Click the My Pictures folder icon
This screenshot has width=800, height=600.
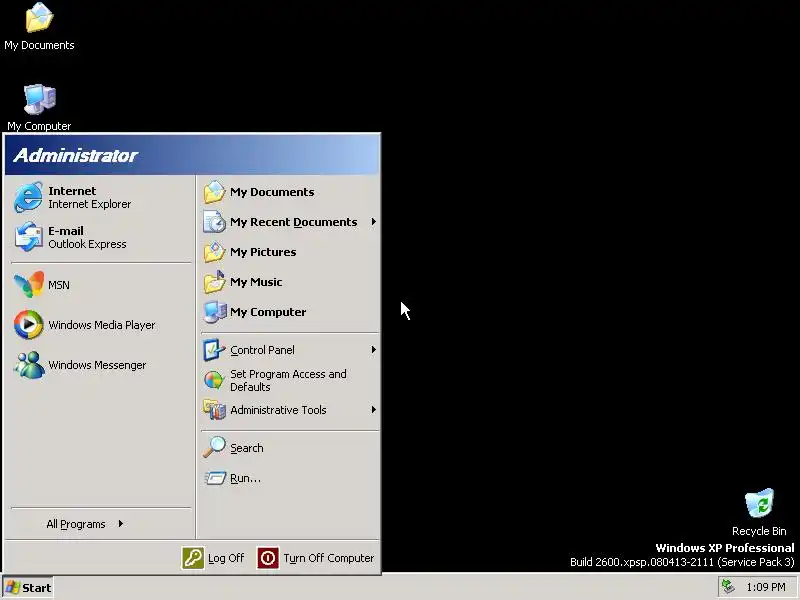click(214, 252)
